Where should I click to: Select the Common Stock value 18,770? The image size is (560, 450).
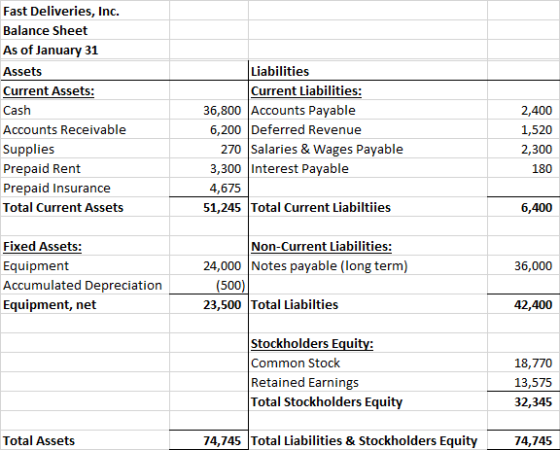pyautogui.click(x=533, y=363)
